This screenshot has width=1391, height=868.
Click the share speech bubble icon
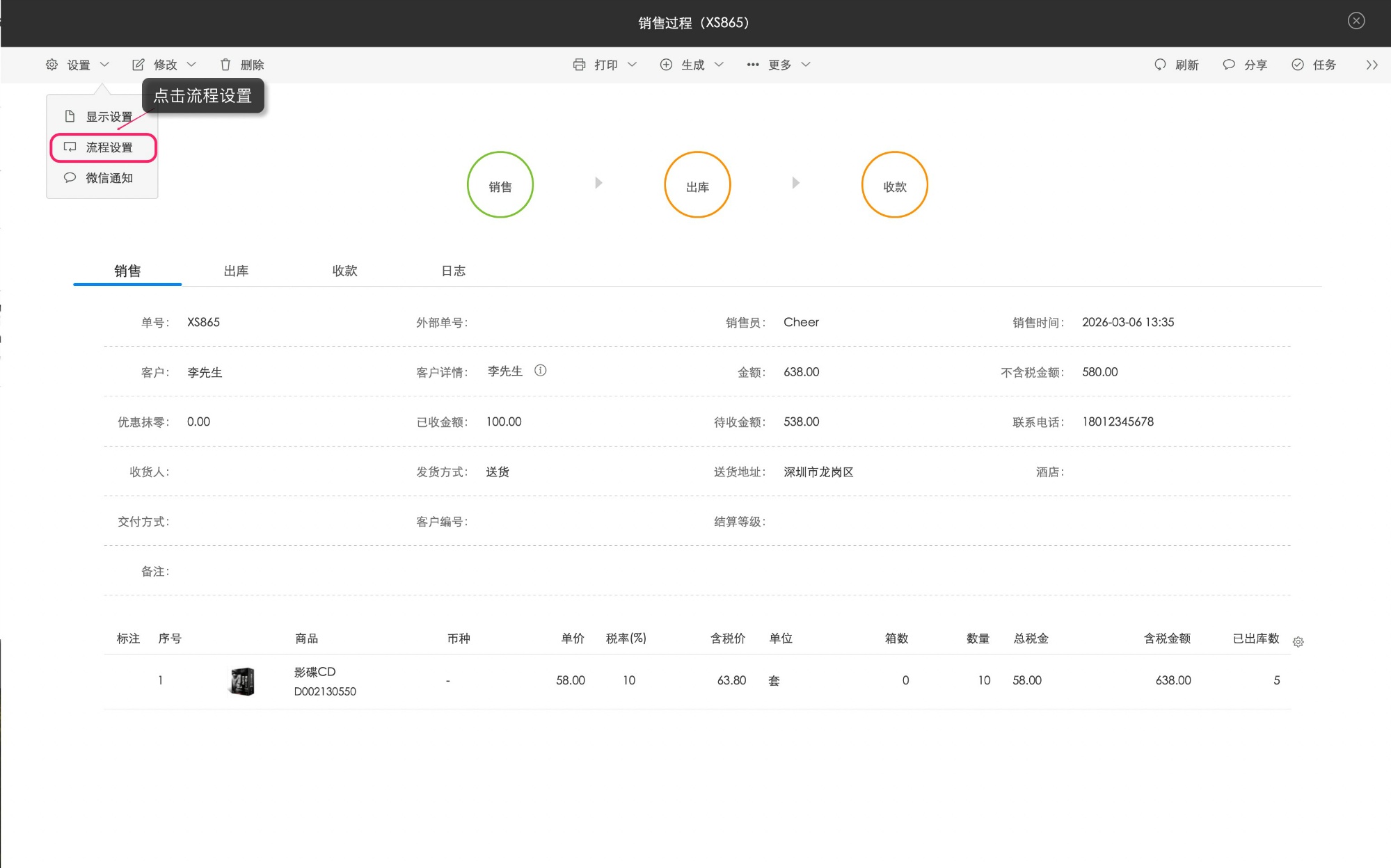(x=1229, y=65)
